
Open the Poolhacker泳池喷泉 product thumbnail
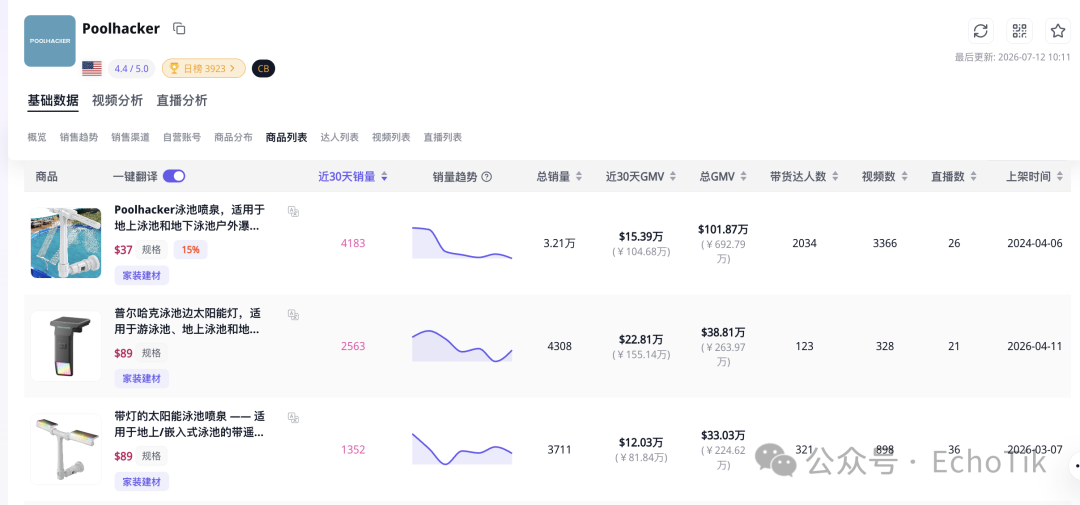coord(66,243)
